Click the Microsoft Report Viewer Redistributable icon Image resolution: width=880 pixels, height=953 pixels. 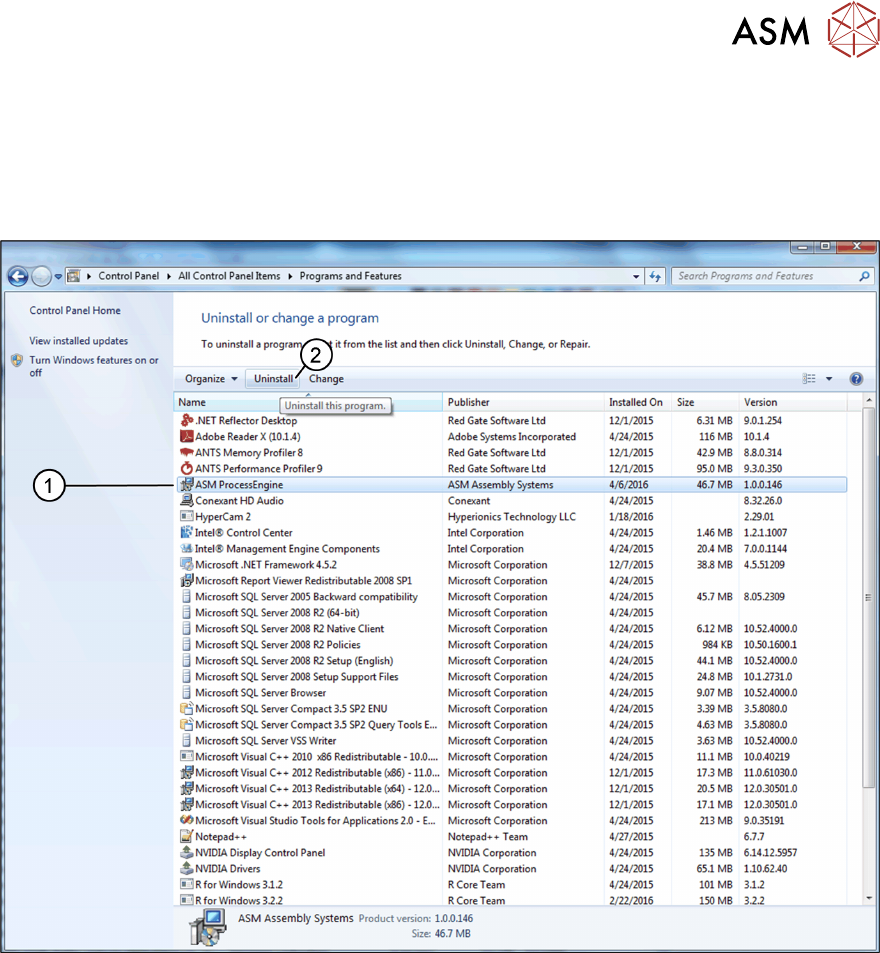(187, 580)
